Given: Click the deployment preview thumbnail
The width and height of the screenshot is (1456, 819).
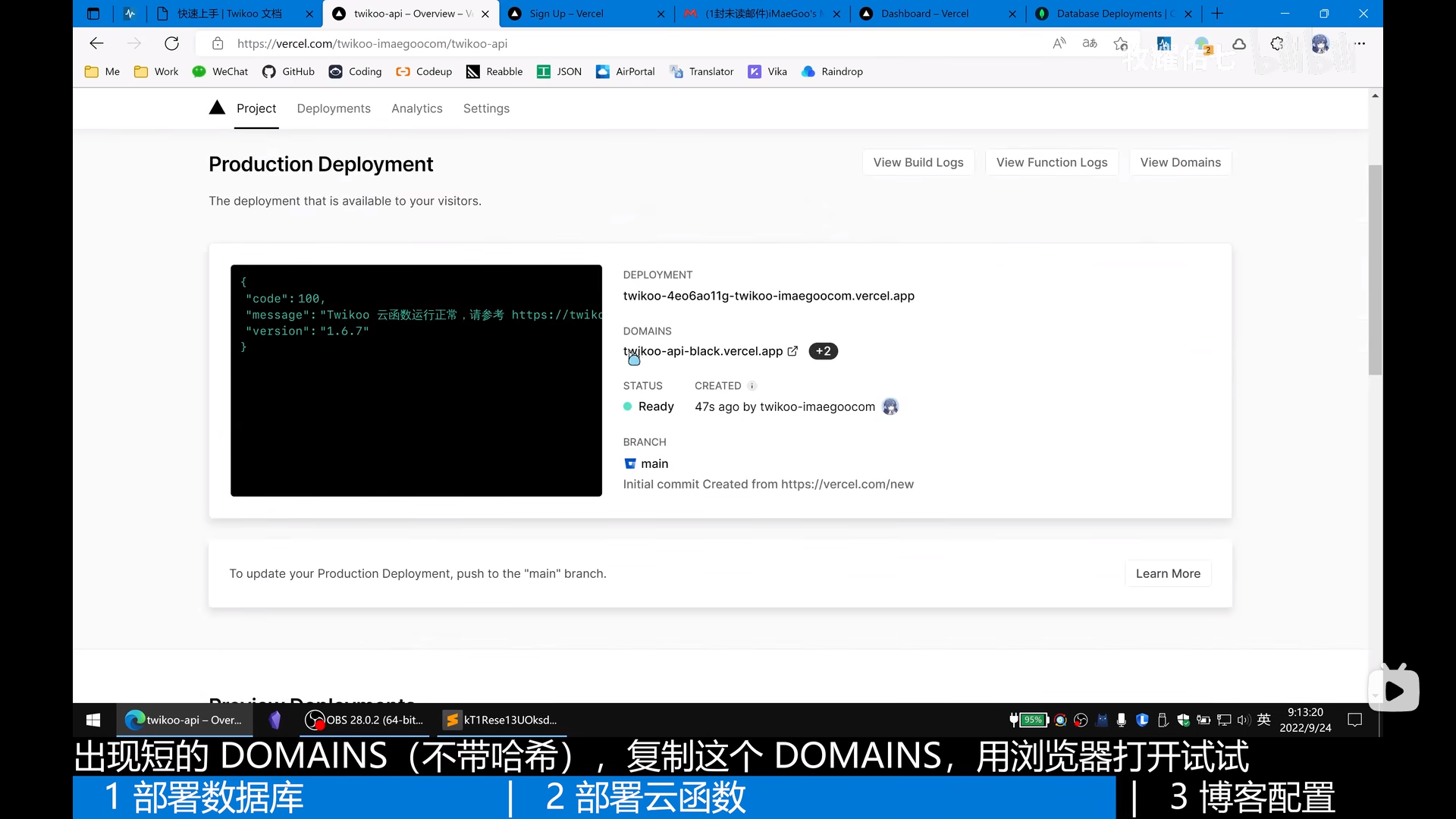Looking at the screenshot, I should click(417, 381).
